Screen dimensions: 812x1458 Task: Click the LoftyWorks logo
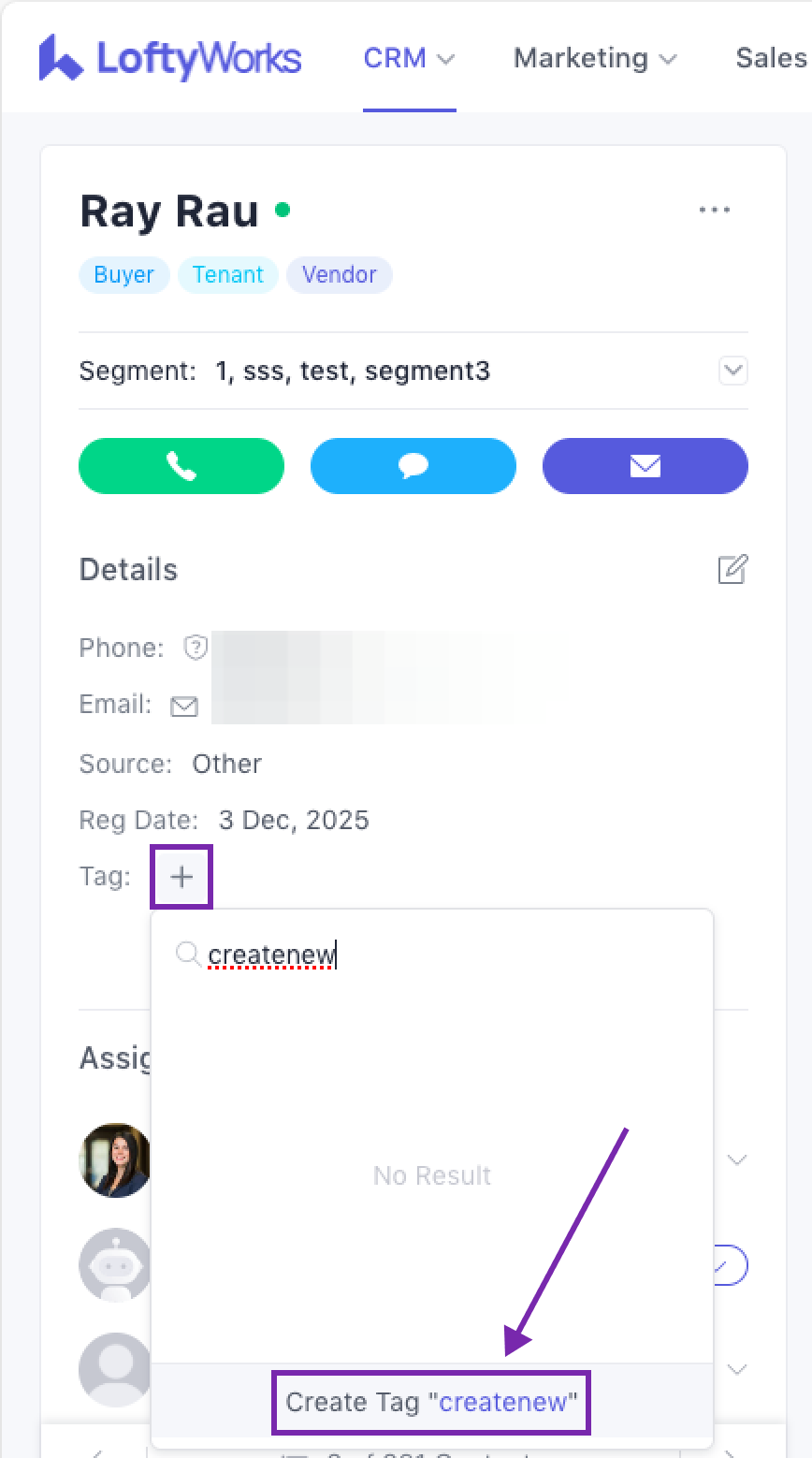point(170,58)
